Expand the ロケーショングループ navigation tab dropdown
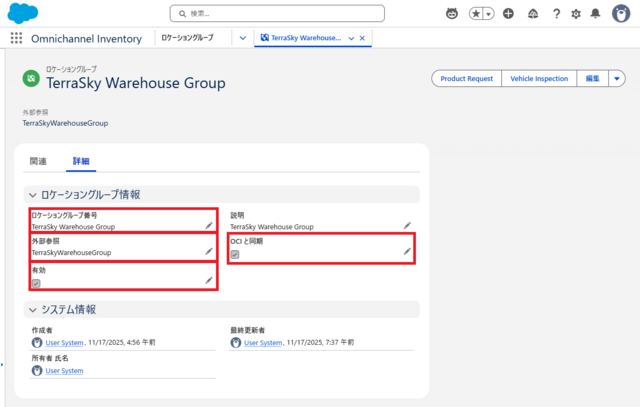The height and width of the screenshot is (407, 640). (243, 37)
